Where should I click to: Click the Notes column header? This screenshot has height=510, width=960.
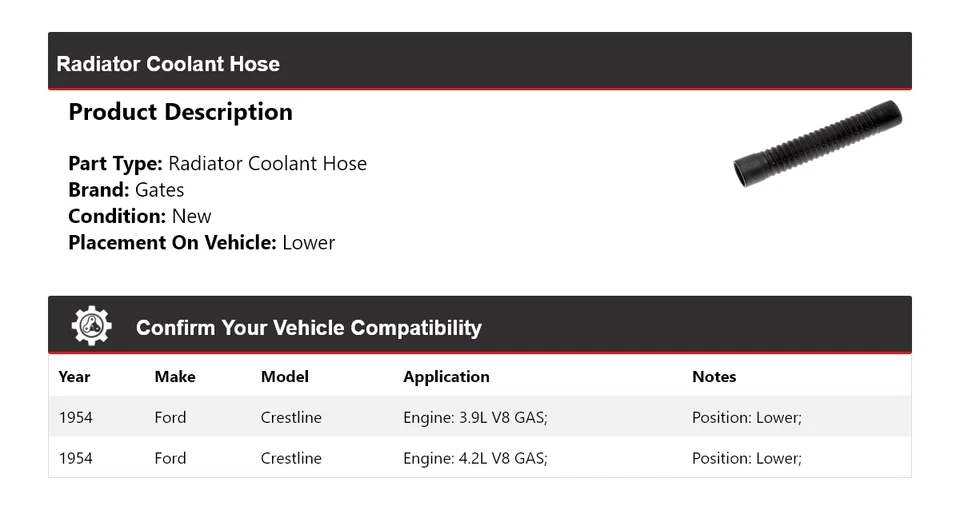pos(714,377)
